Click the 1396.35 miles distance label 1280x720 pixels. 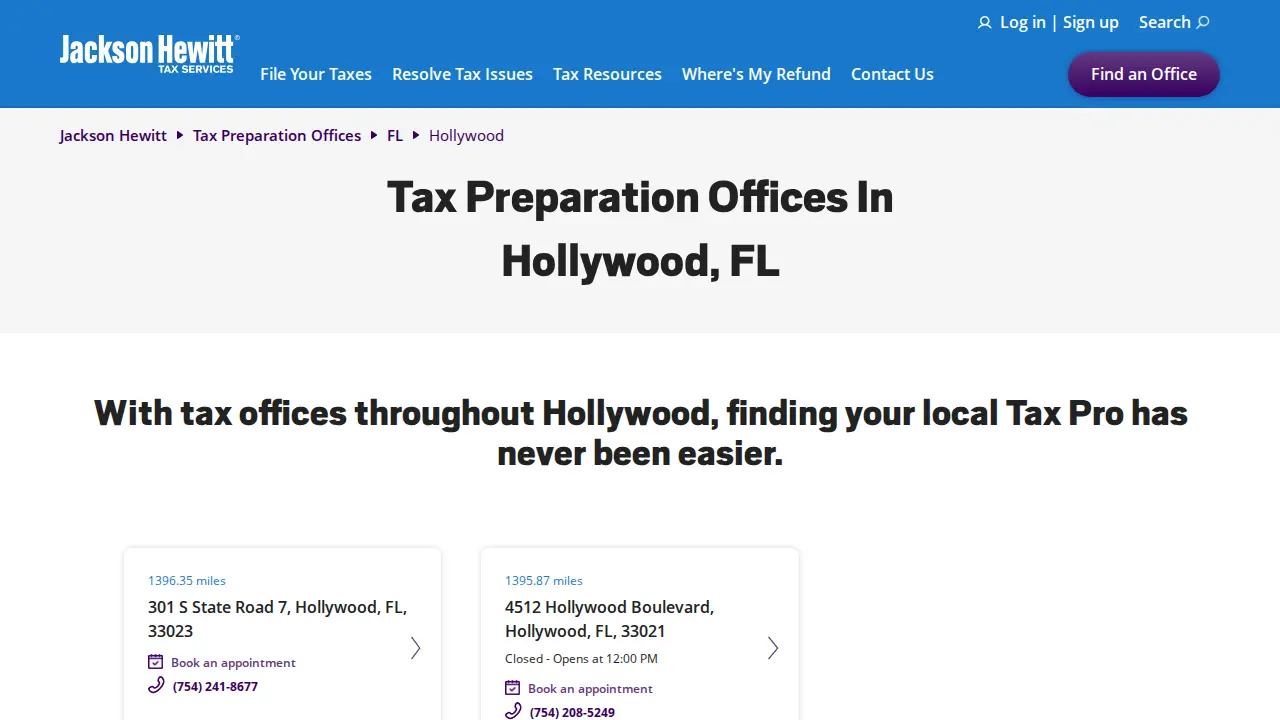click(x=187, y=580)
